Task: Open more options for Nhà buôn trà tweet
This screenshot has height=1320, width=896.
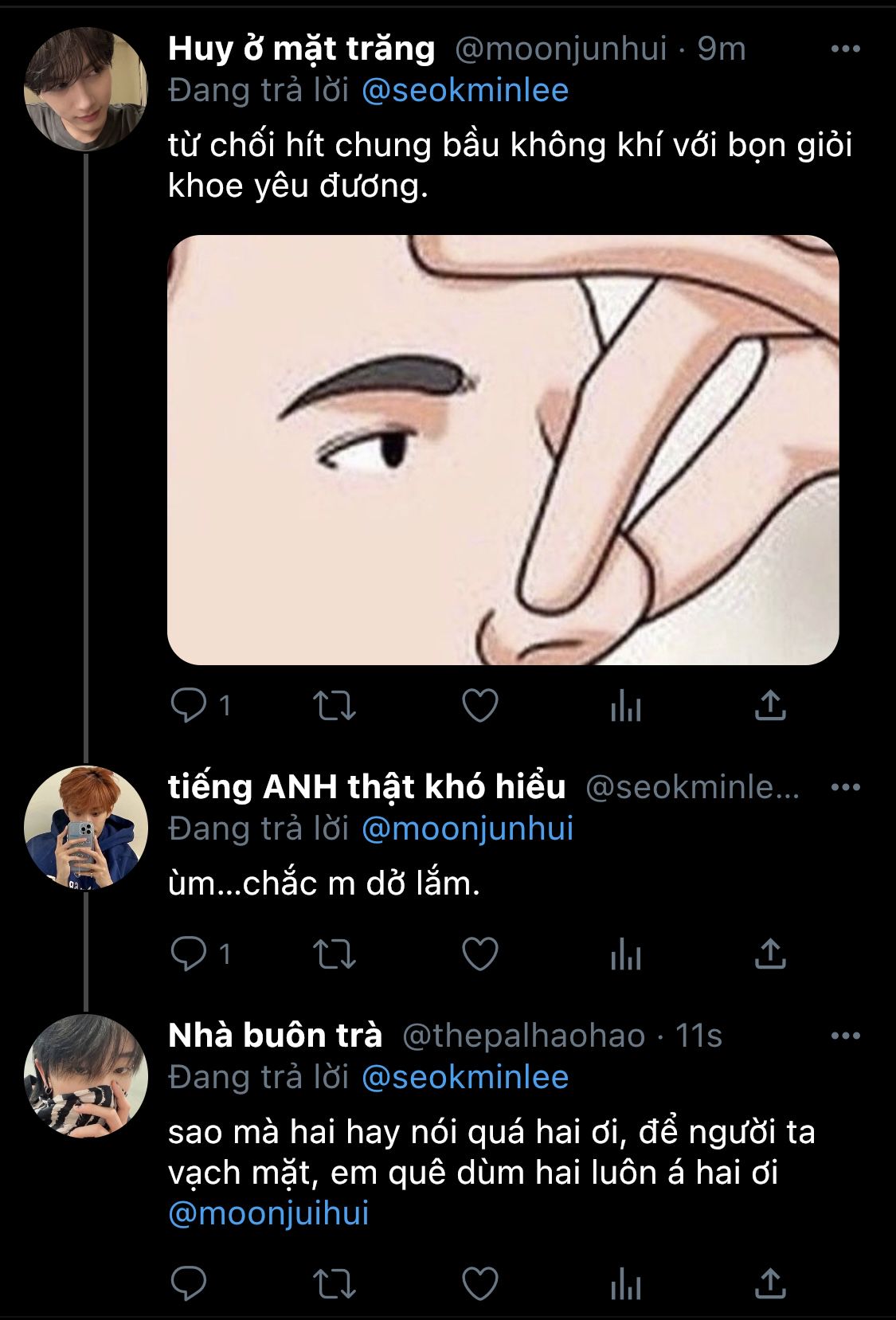Action: click(845, 1036)
